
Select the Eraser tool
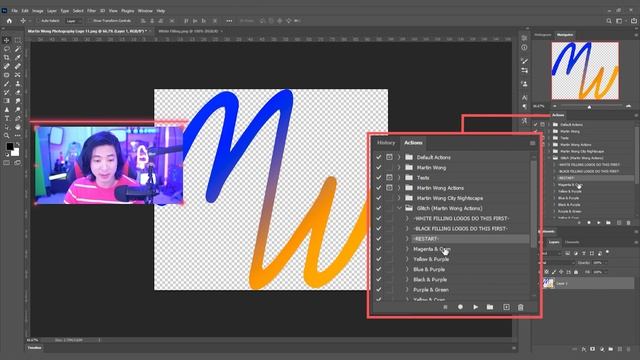tap(18, 92)
